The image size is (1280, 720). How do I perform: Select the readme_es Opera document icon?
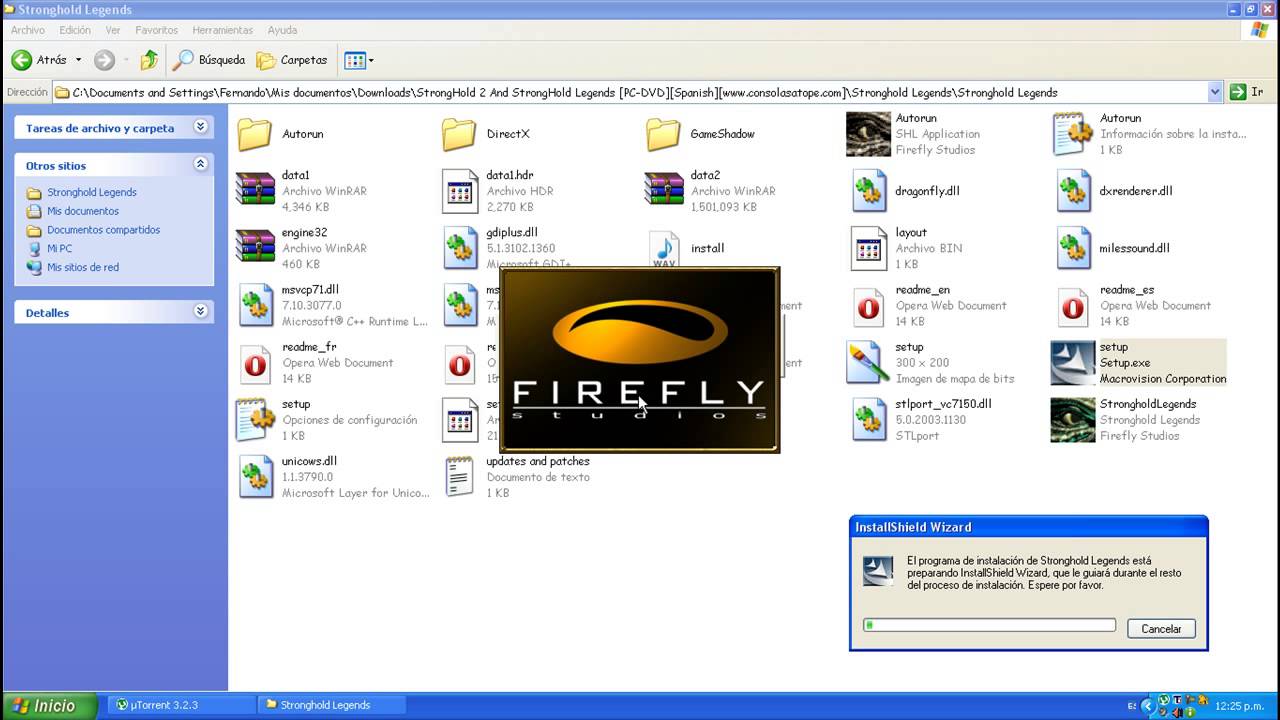1073,306
